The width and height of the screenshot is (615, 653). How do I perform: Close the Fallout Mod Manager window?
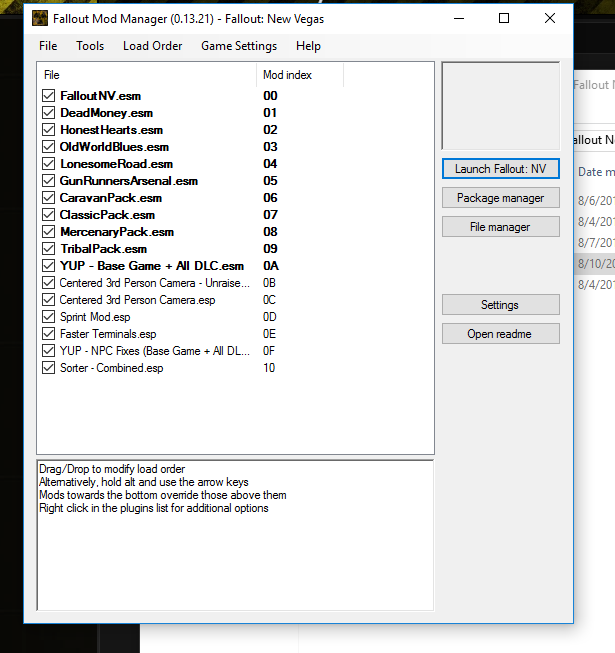tap(550, 18)
